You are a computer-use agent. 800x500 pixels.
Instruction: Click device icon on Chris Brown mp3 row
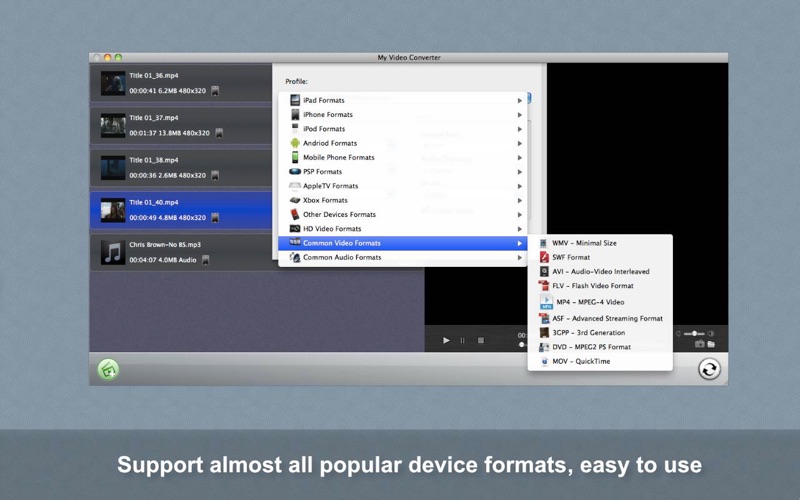tap(206, 260)
